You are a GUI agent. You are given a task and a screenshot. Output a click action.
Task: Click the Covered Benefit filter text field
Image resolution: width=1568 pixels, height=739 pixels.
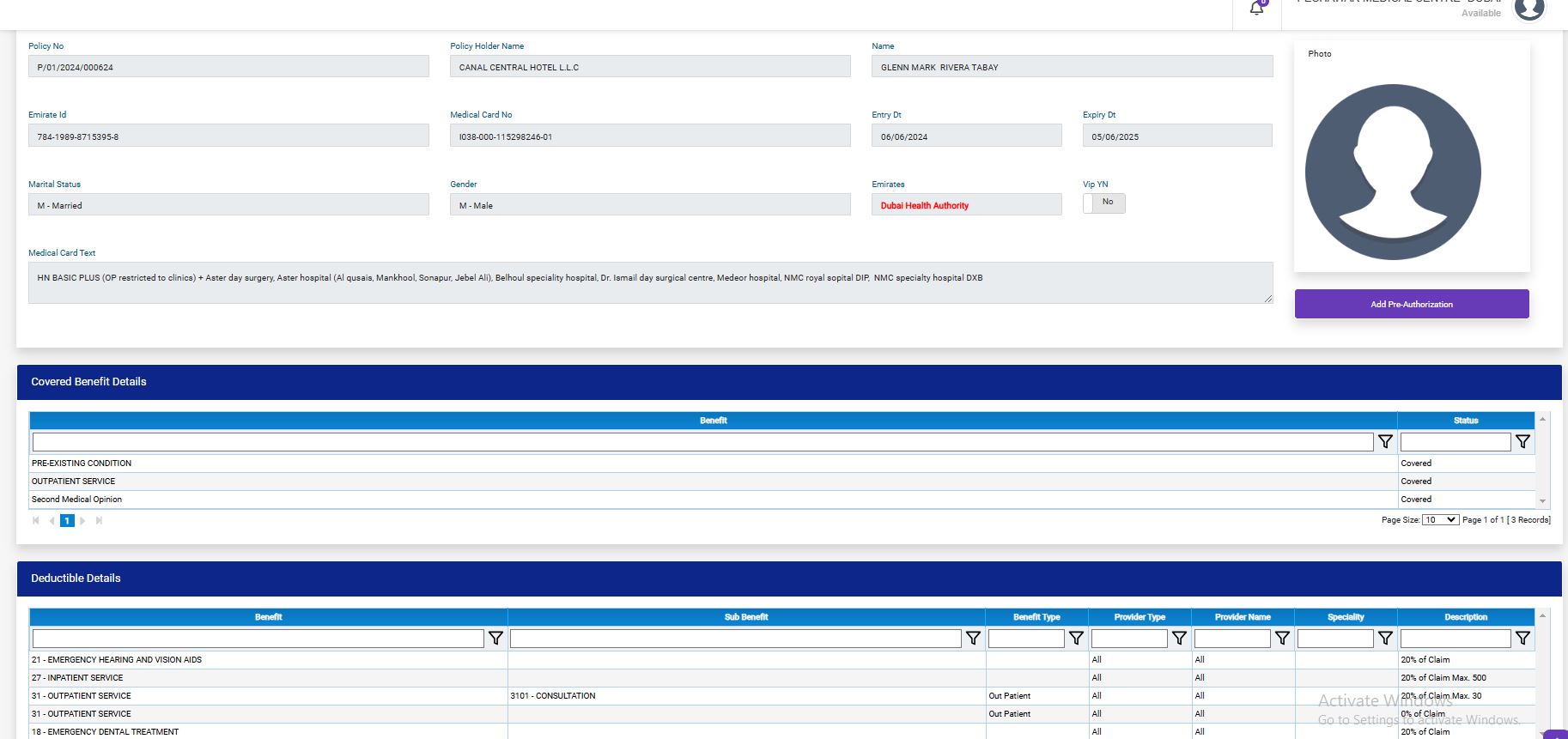[702, 441]
